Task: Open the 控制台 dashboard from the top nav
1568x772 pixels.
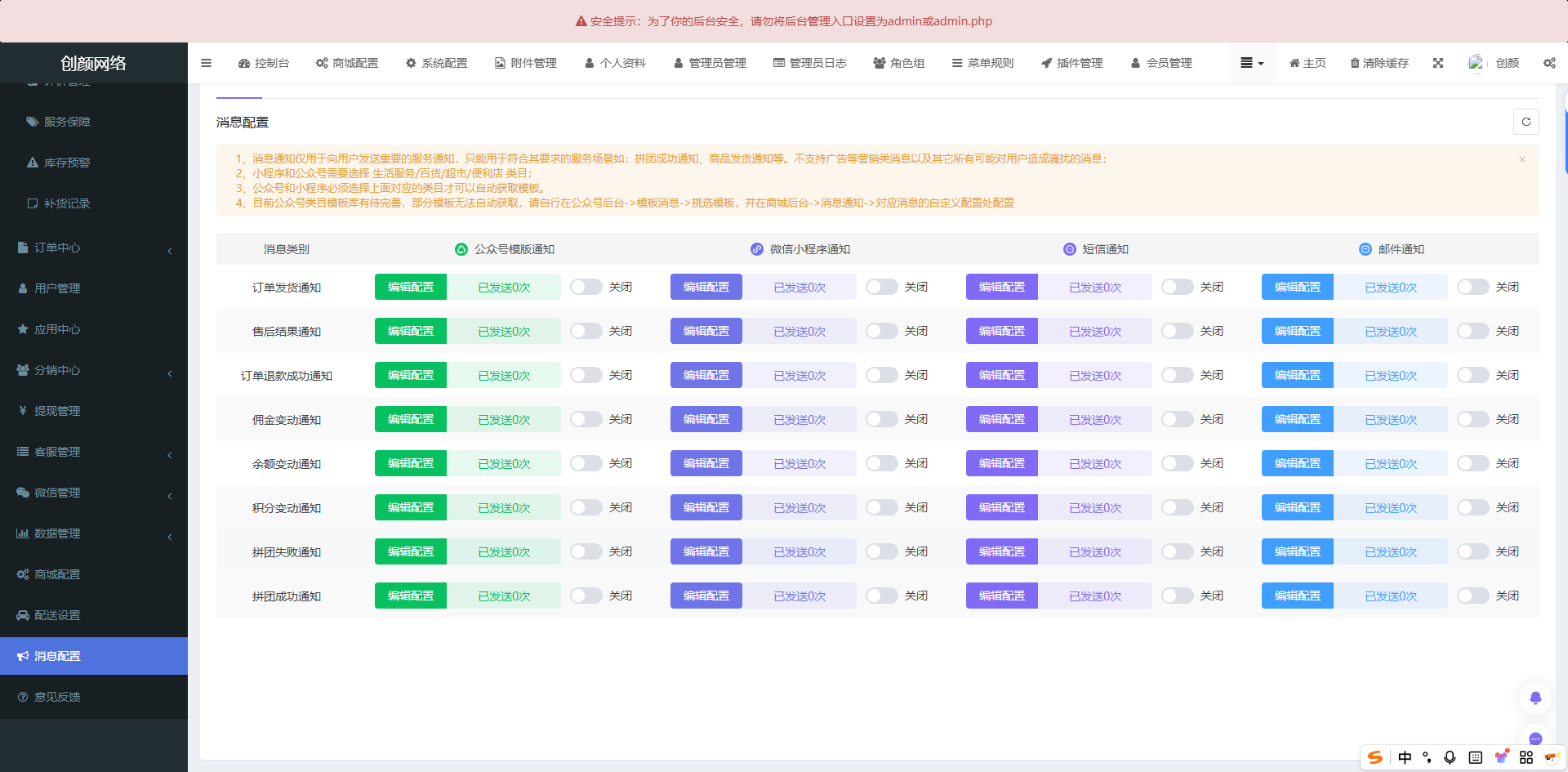Action: tap(263, 63)
